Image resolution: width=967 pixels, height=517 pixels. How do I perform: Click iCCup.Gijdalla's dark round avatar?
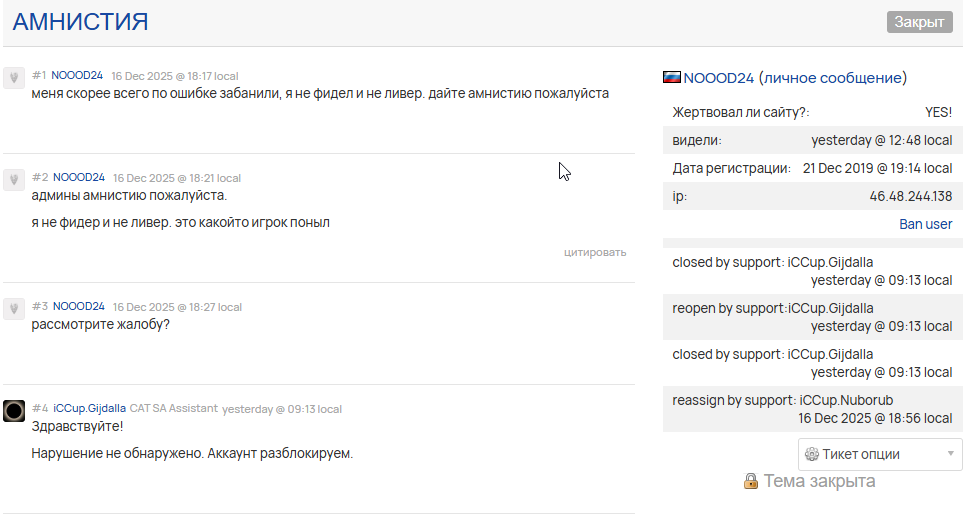click(14, 410)
